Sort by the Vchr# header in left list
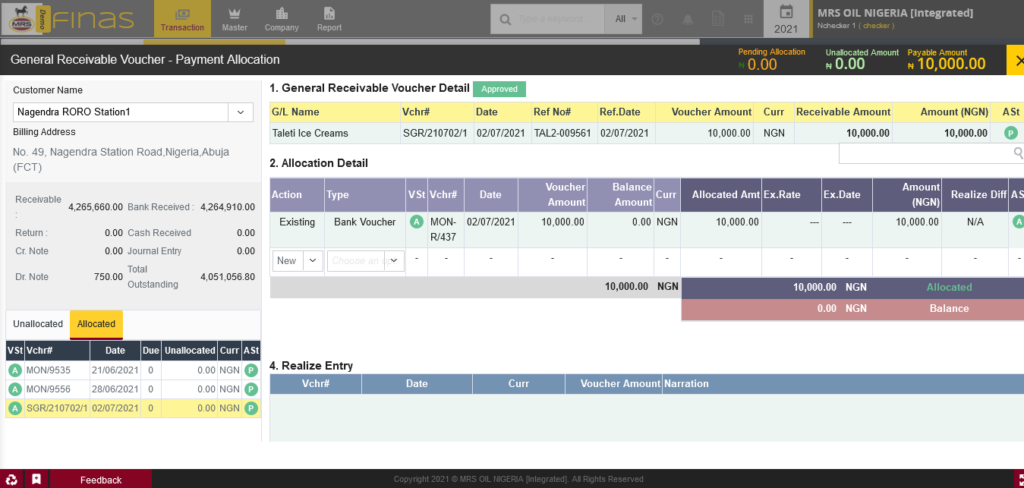Screen dimensions: 1024x488 57,351
